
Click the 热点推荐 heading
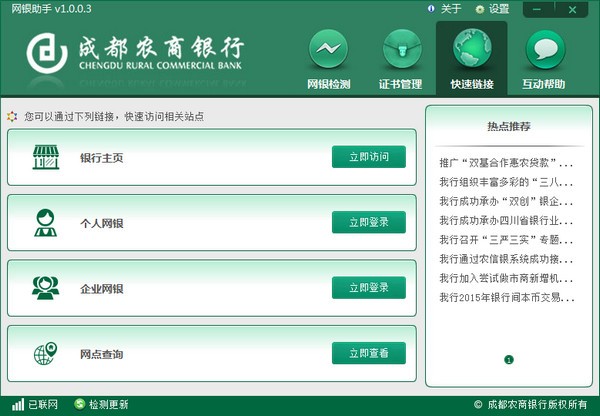click(x=509, y=126)
